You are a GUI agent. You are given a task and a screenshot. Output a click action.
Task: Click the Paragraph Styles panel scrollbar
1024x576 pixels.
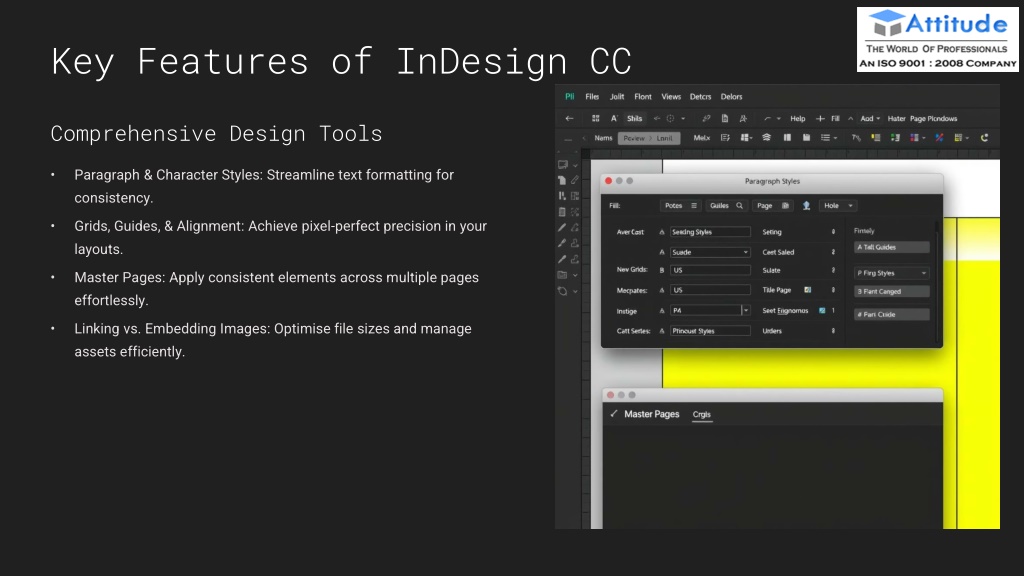[x=938, y=281]
